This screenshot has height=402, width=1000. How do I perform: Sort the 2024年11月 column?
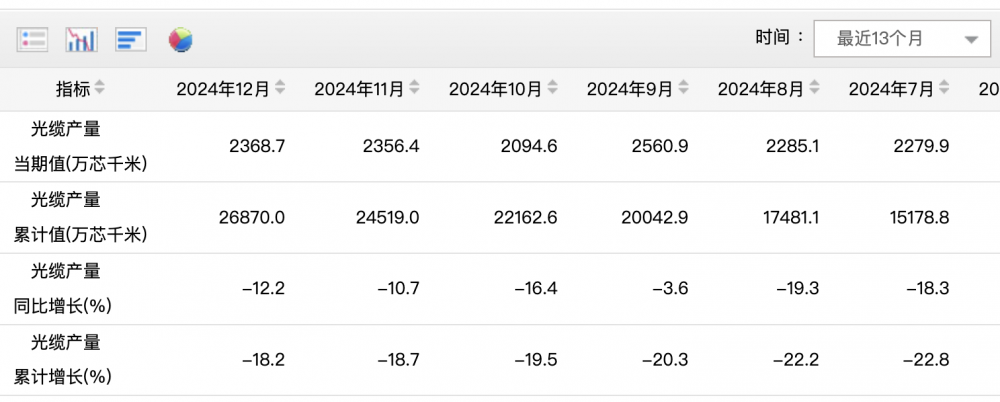(414, 89)
